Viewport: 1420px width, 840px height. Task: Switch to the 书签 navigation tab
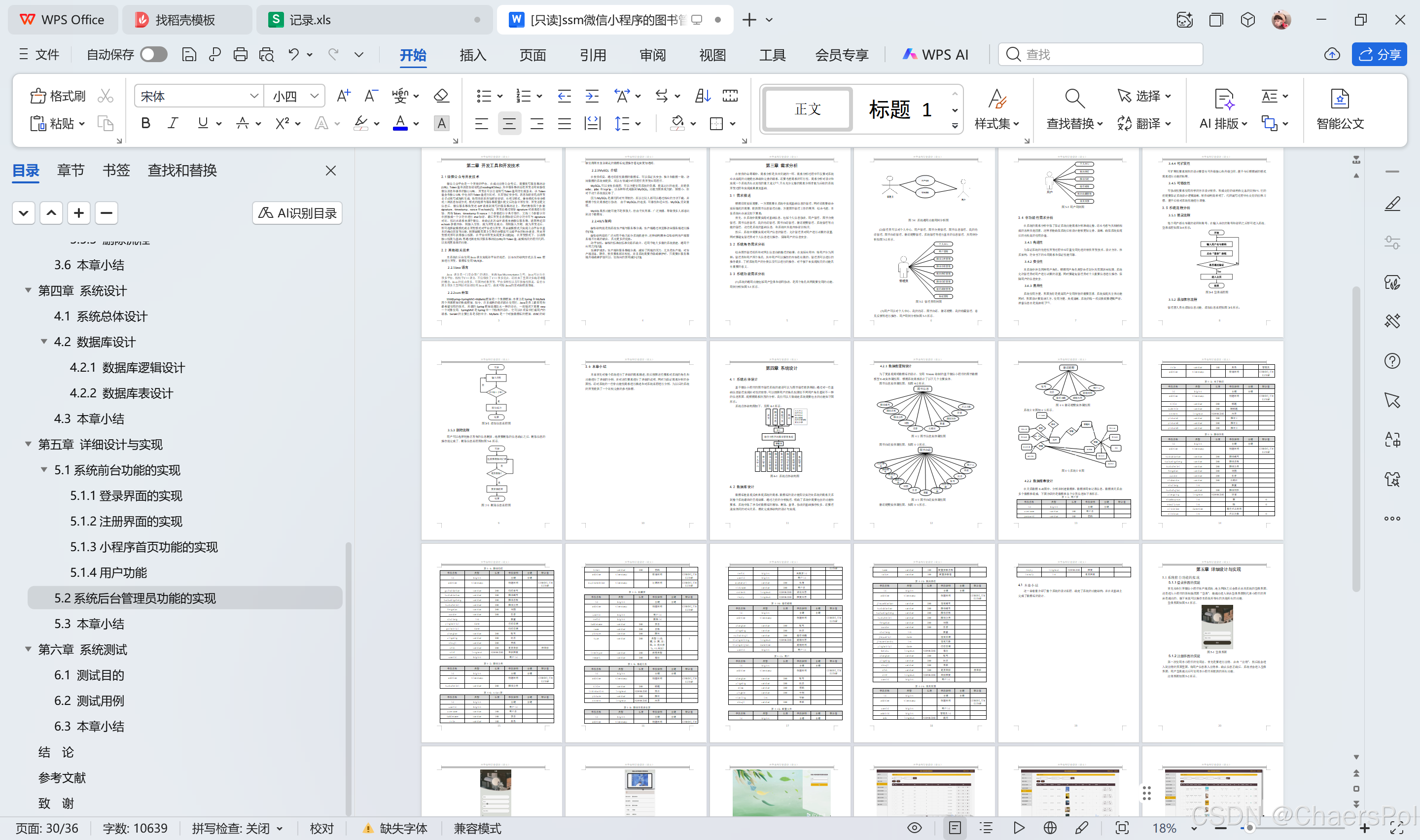[x=116, y=171]
